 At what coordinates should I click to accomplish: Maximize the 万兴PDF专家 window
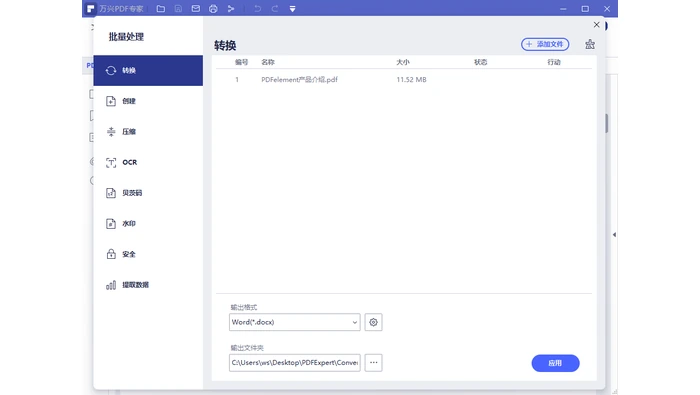(x=585, y=8)
